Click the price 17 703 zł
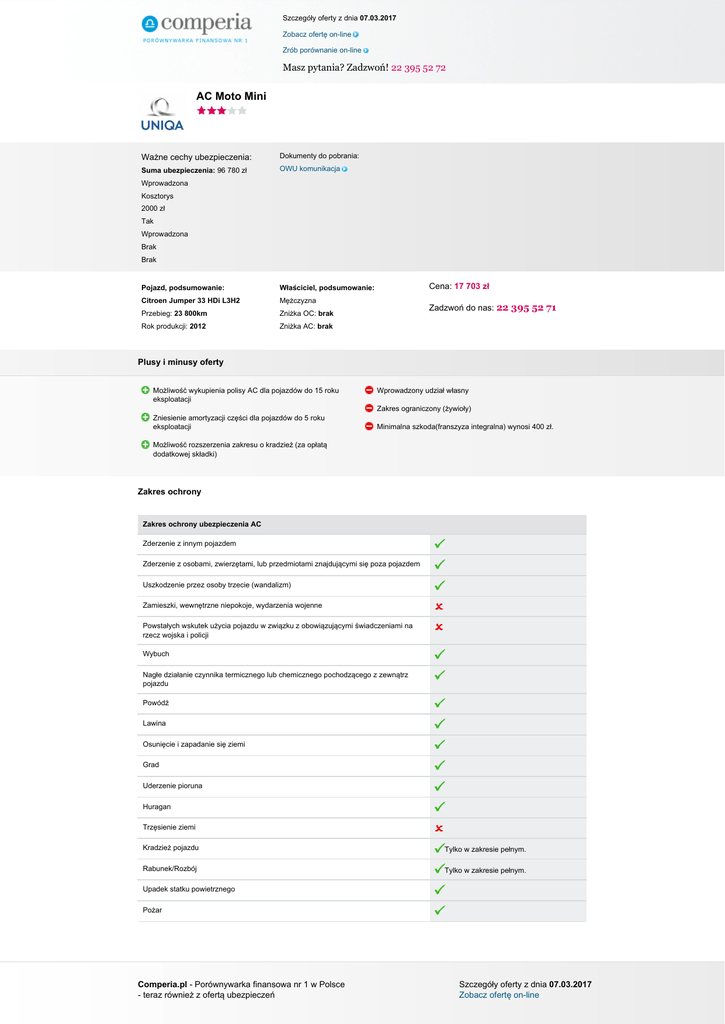Image resolution: width=725 pixels, height=1024 pixels. tap(471, 286)
